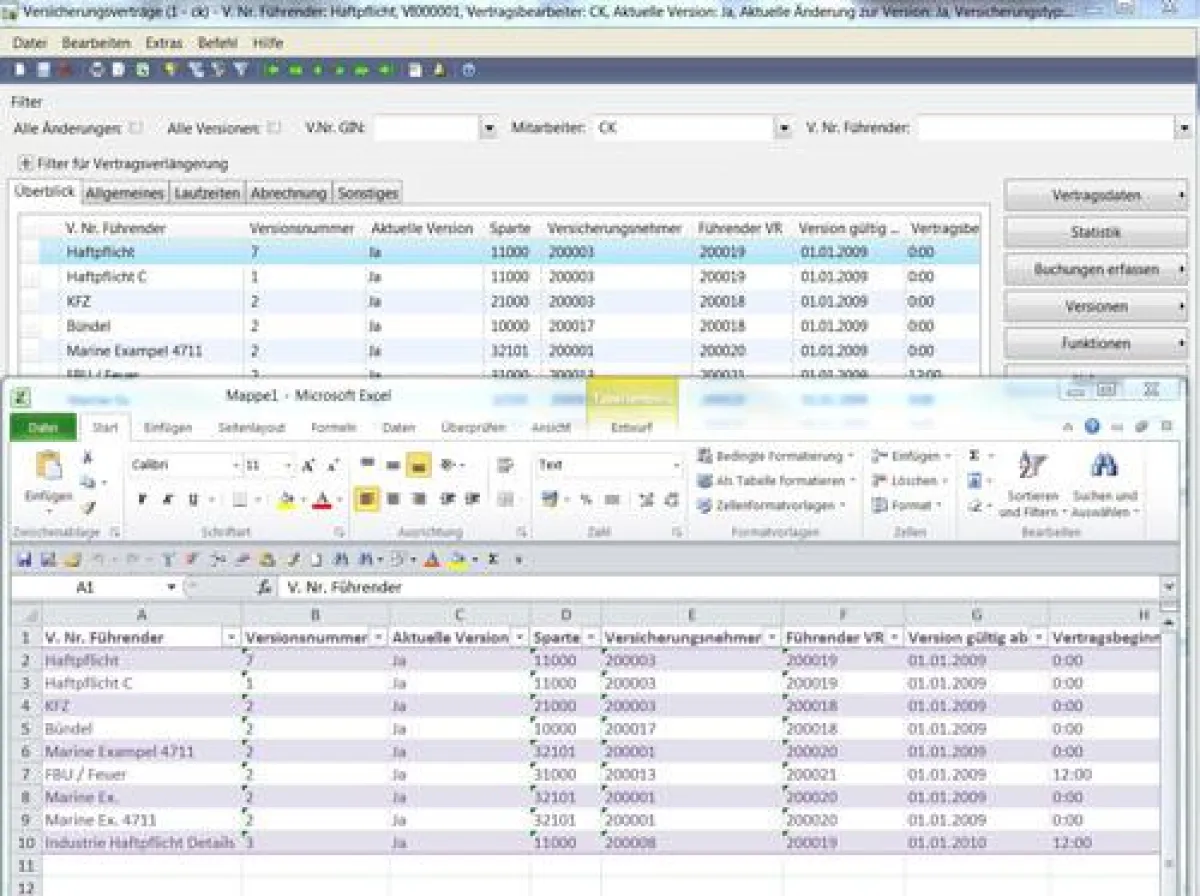Click the Sortieren und Filtern icon

click(x=1030, y=466)
